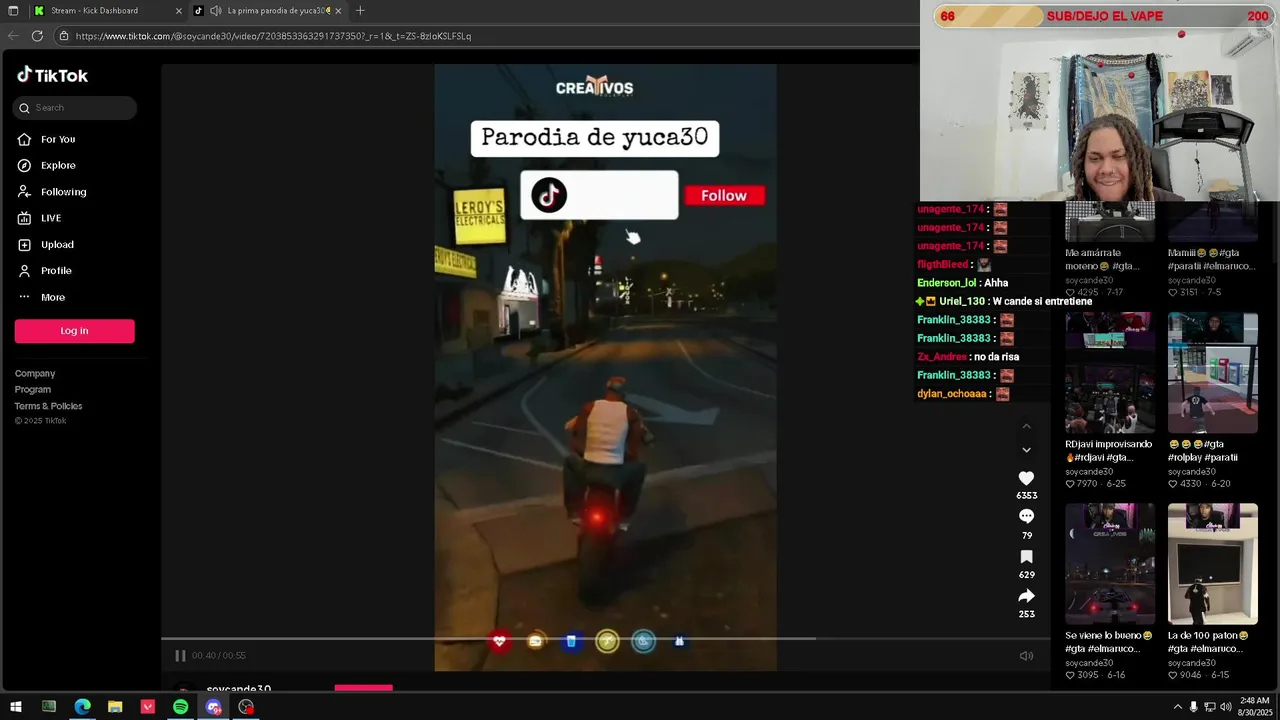The width and height of the screenshot is (1280, 720).
Task: Open the Explore page
Action: [x=58, y=165]
